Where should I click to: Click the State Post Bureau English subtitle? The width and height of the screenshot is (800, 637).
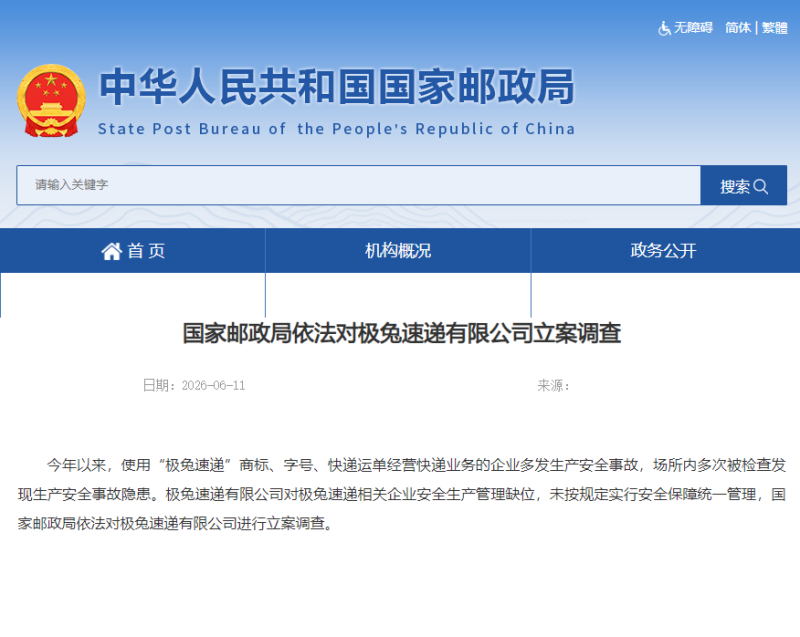pyautogui.click(x=337, y=129)
